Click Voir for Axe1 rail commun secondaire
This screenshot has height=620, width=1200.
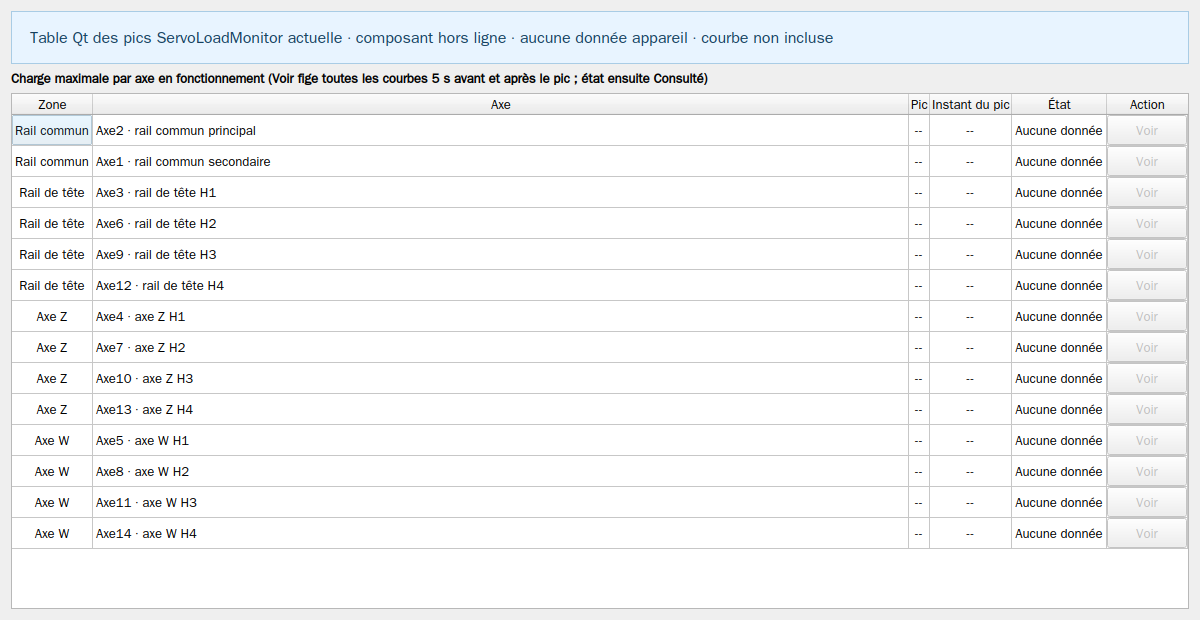pyautogui.click(x=1147, y=162)
